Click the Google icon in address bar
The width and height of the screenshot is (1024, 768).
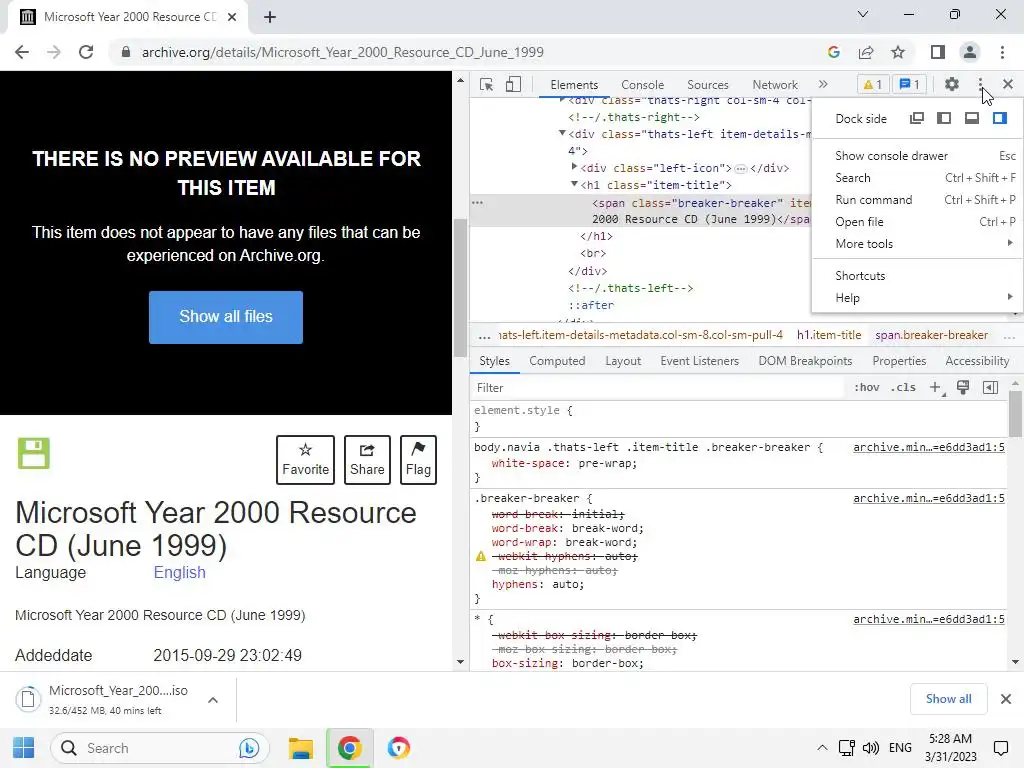[x=833, y=52]
